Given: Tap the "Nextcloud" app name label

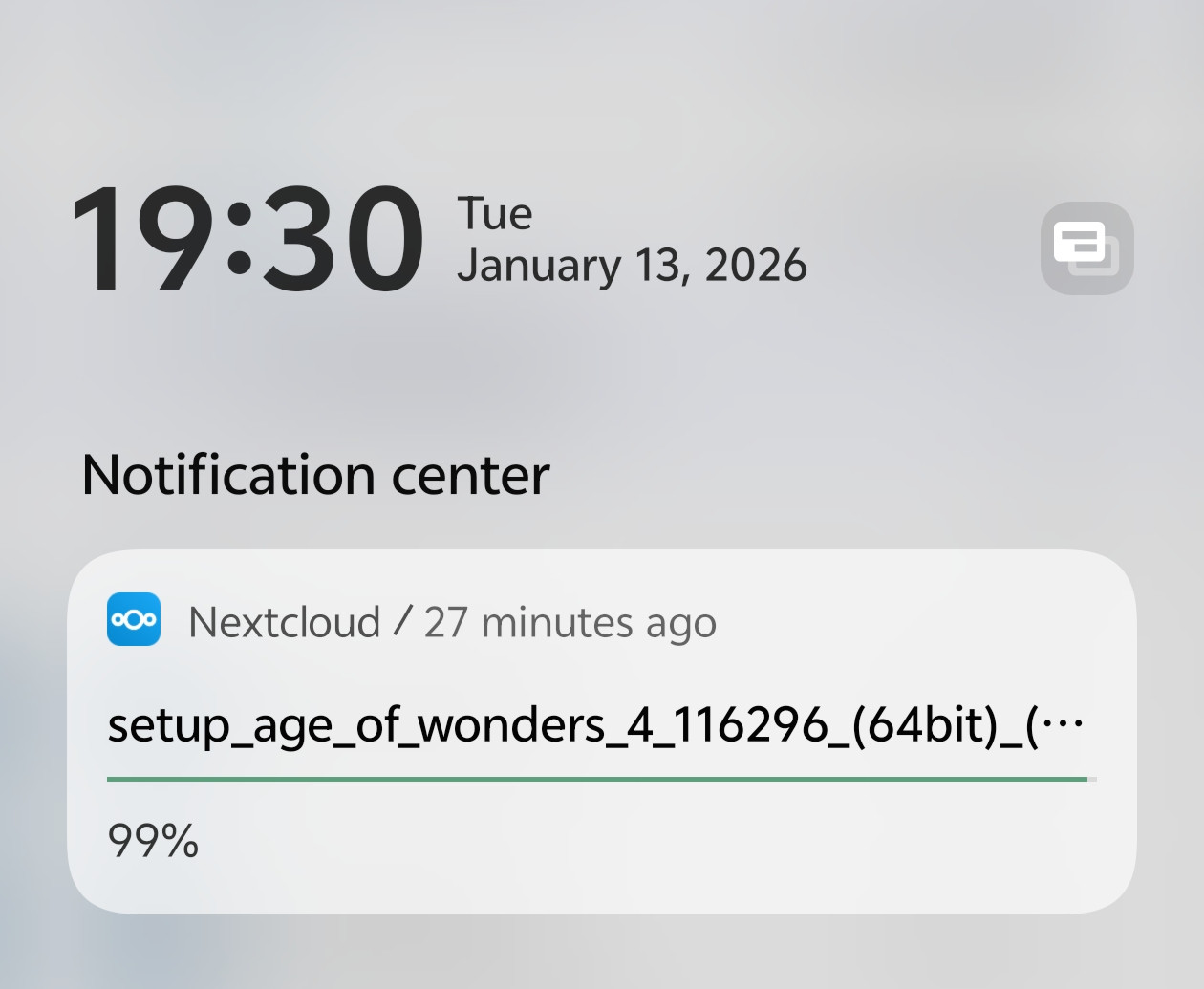Looking at the screenshot, I should click(x=285, y=623).
